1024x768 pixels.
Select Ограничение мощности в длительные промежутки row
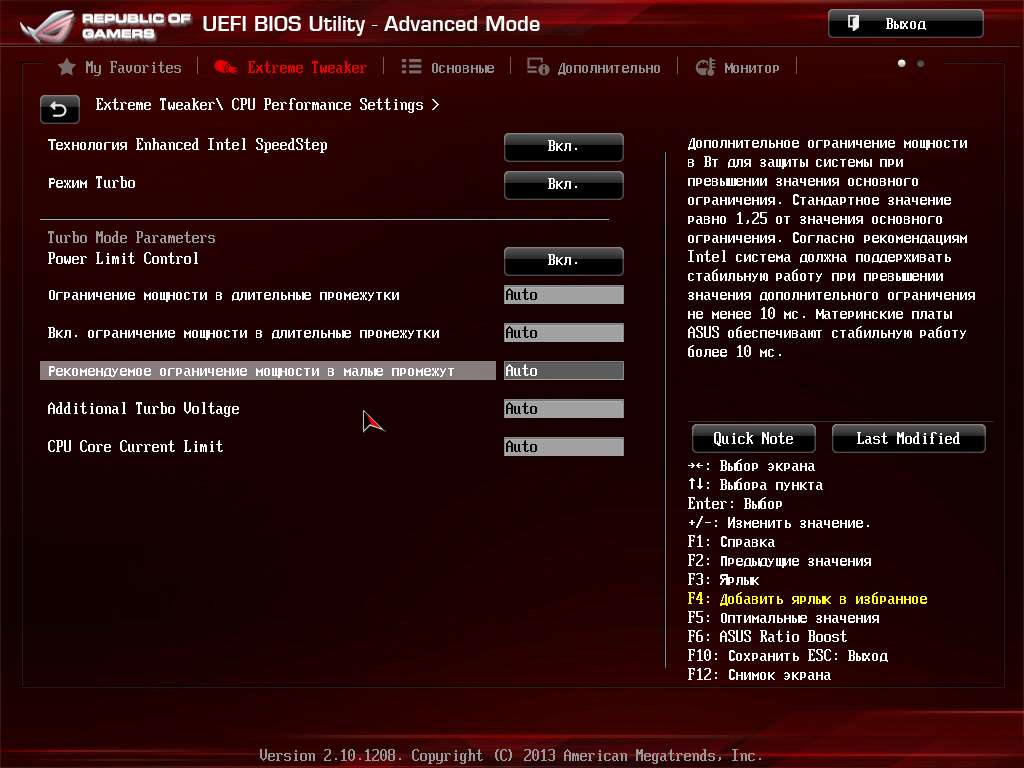[223, 295]
